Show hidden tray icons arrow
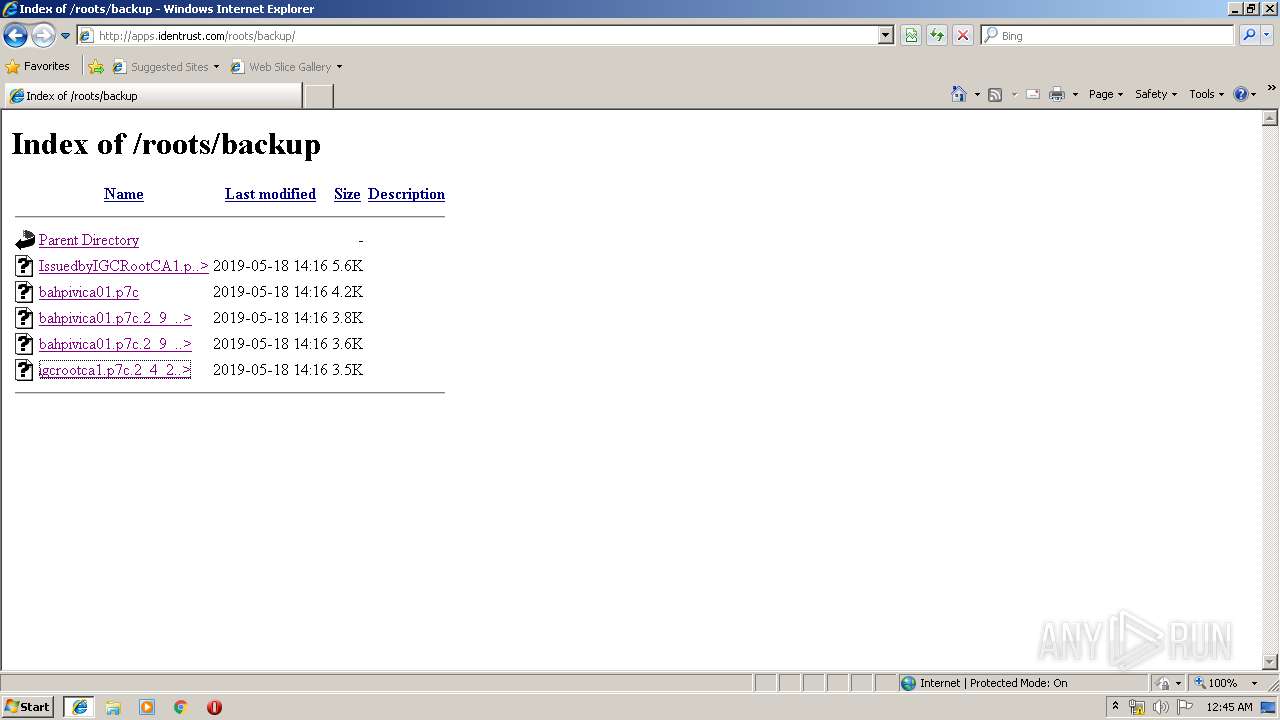Screen dimensions: 1280x720 [1116, 707]
